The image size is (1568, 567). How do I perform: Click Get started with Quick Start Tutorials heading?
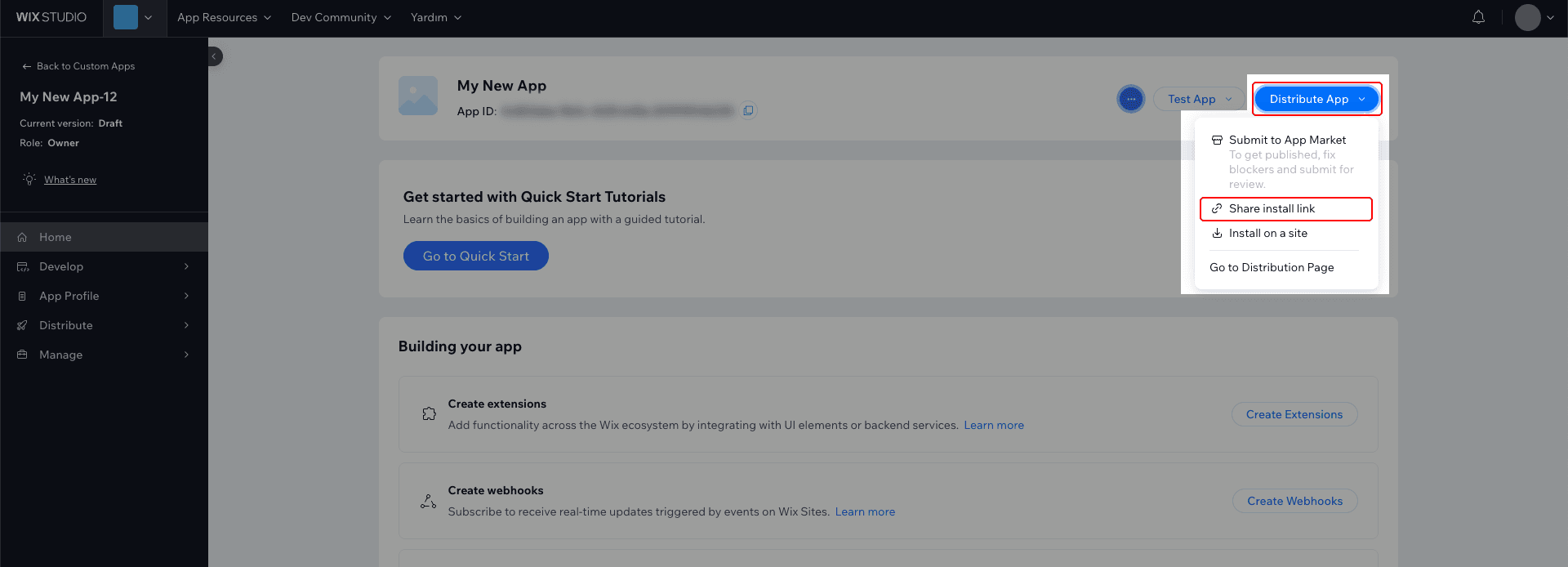click(534, 197)
